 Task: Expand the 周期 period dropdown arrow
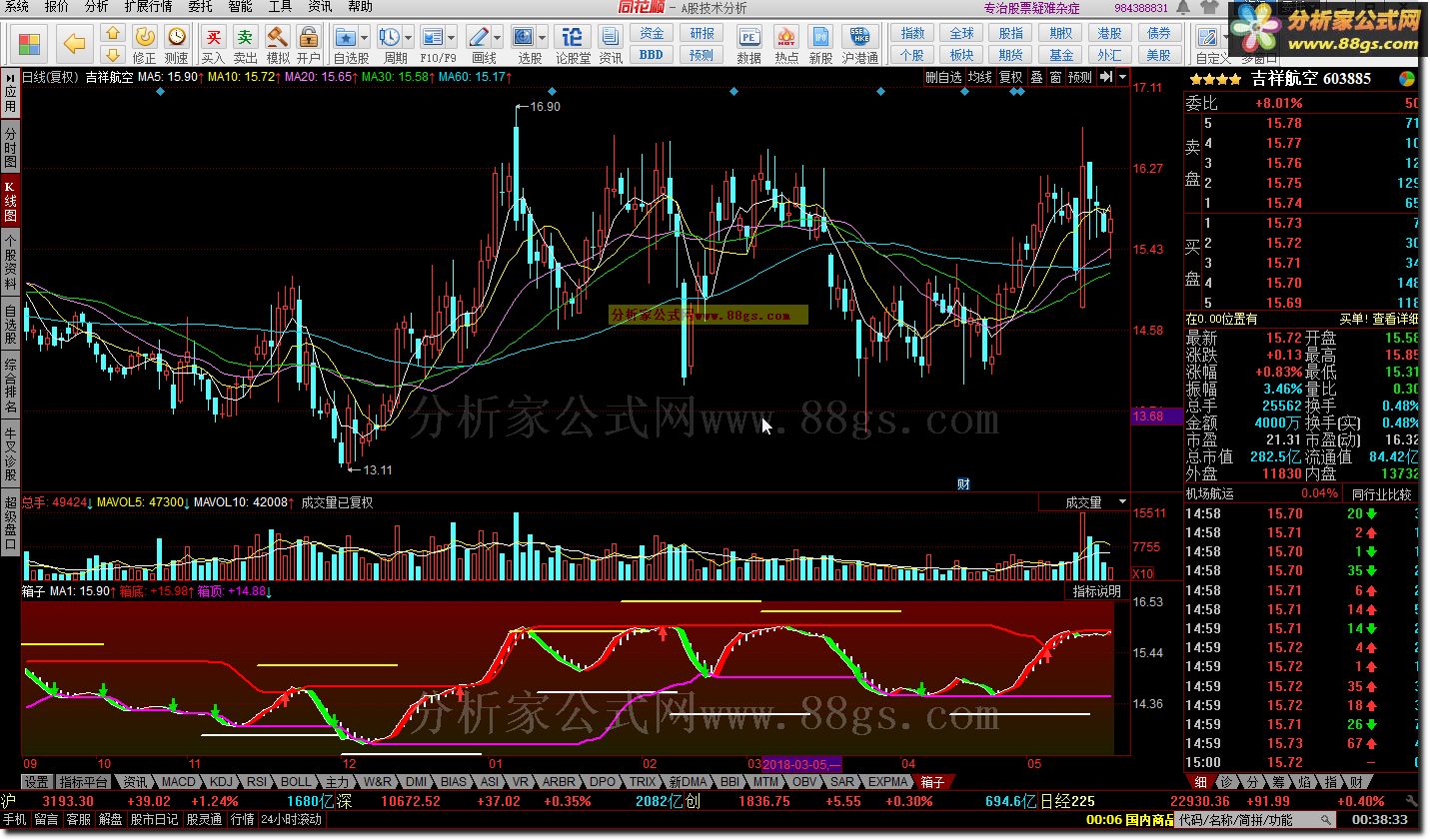pyautogui.click(x=409, y=38)
